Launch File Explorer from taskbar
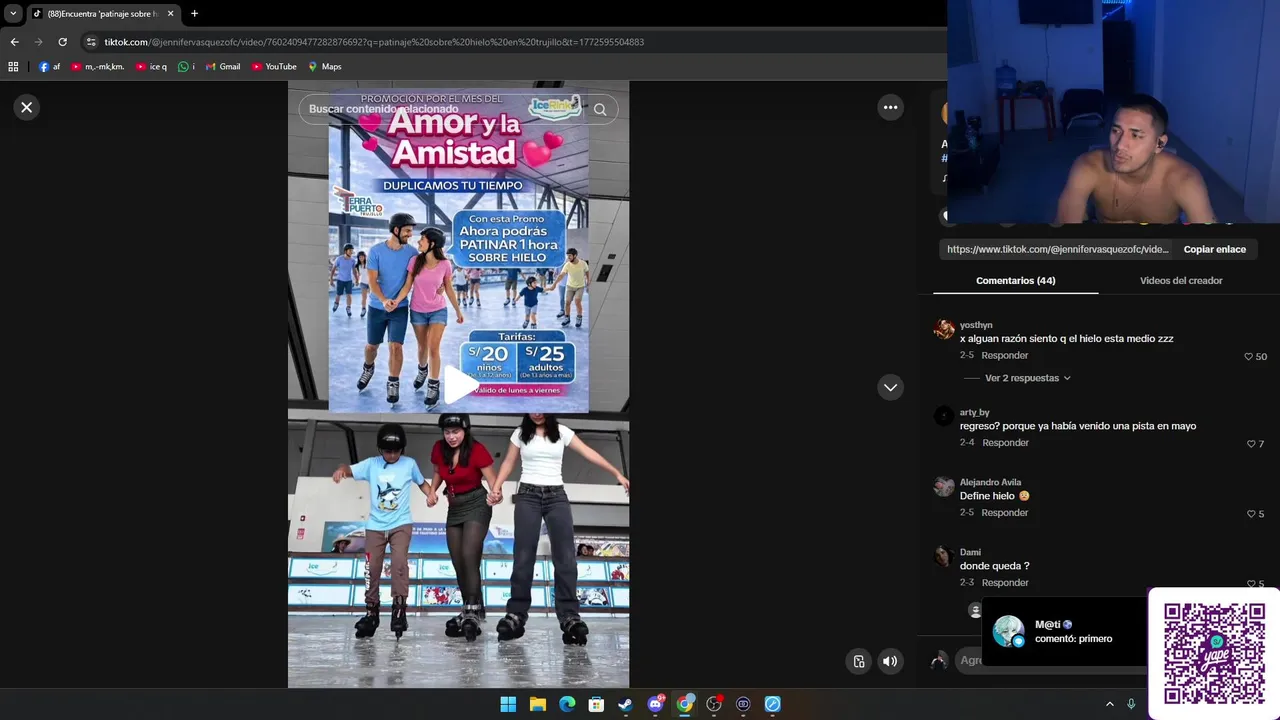Screen dimensions: 1280x720 click(538, 704)
